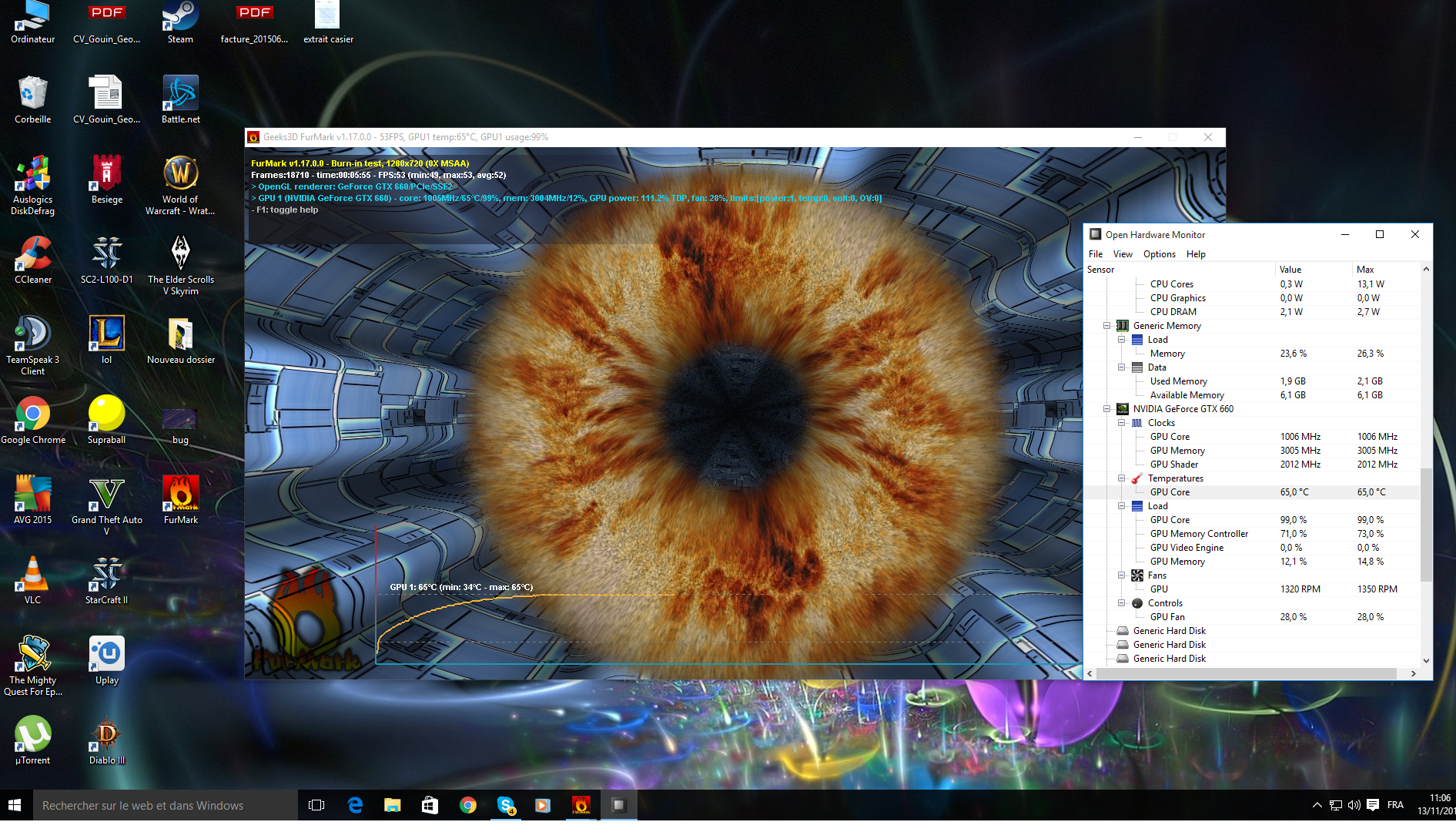
Task: Open the Battle.net desktop icon
Action: pyautogui.click(x=180, y=99)
